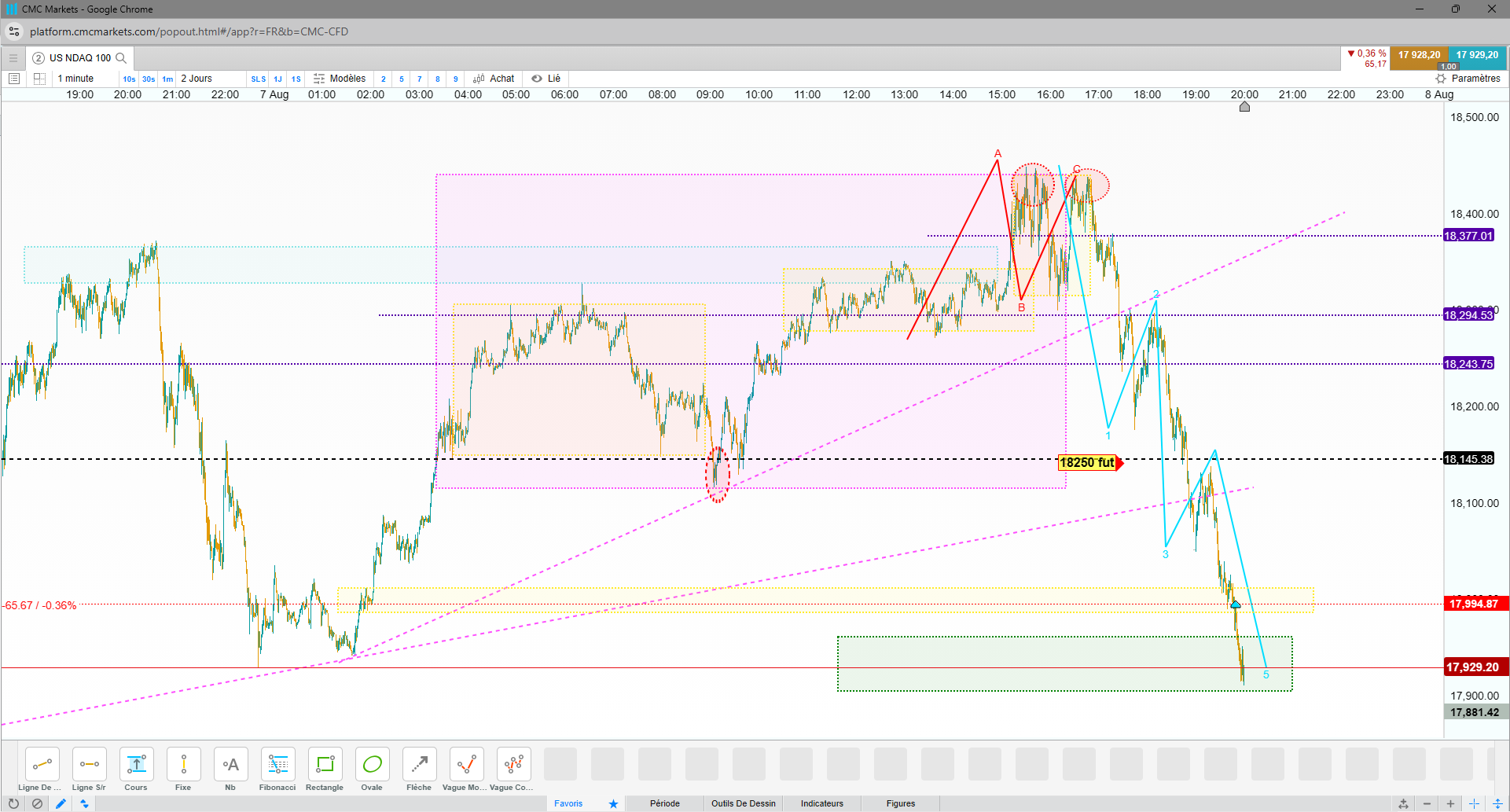Click the list view icon in the chart toolbar

[x=13, y=79]
